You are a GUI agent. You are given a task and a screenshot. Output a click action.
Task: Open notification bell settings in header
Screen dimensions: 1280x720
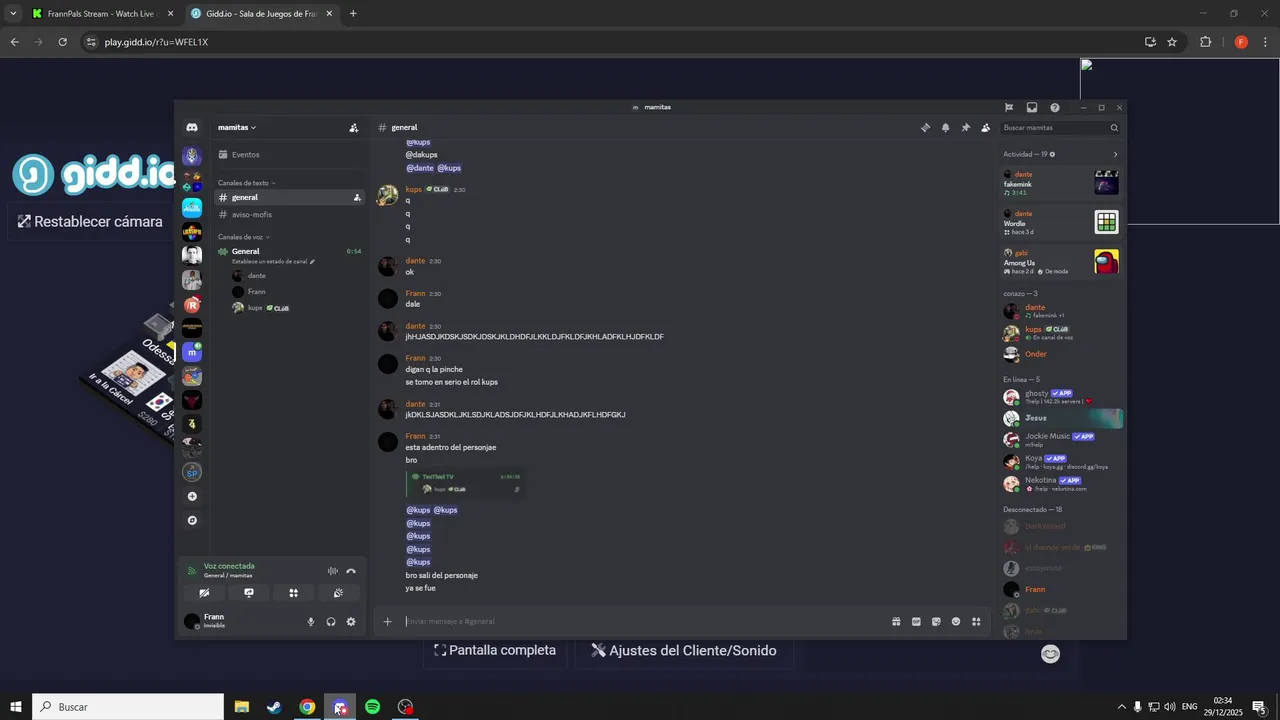click(945, 128)
